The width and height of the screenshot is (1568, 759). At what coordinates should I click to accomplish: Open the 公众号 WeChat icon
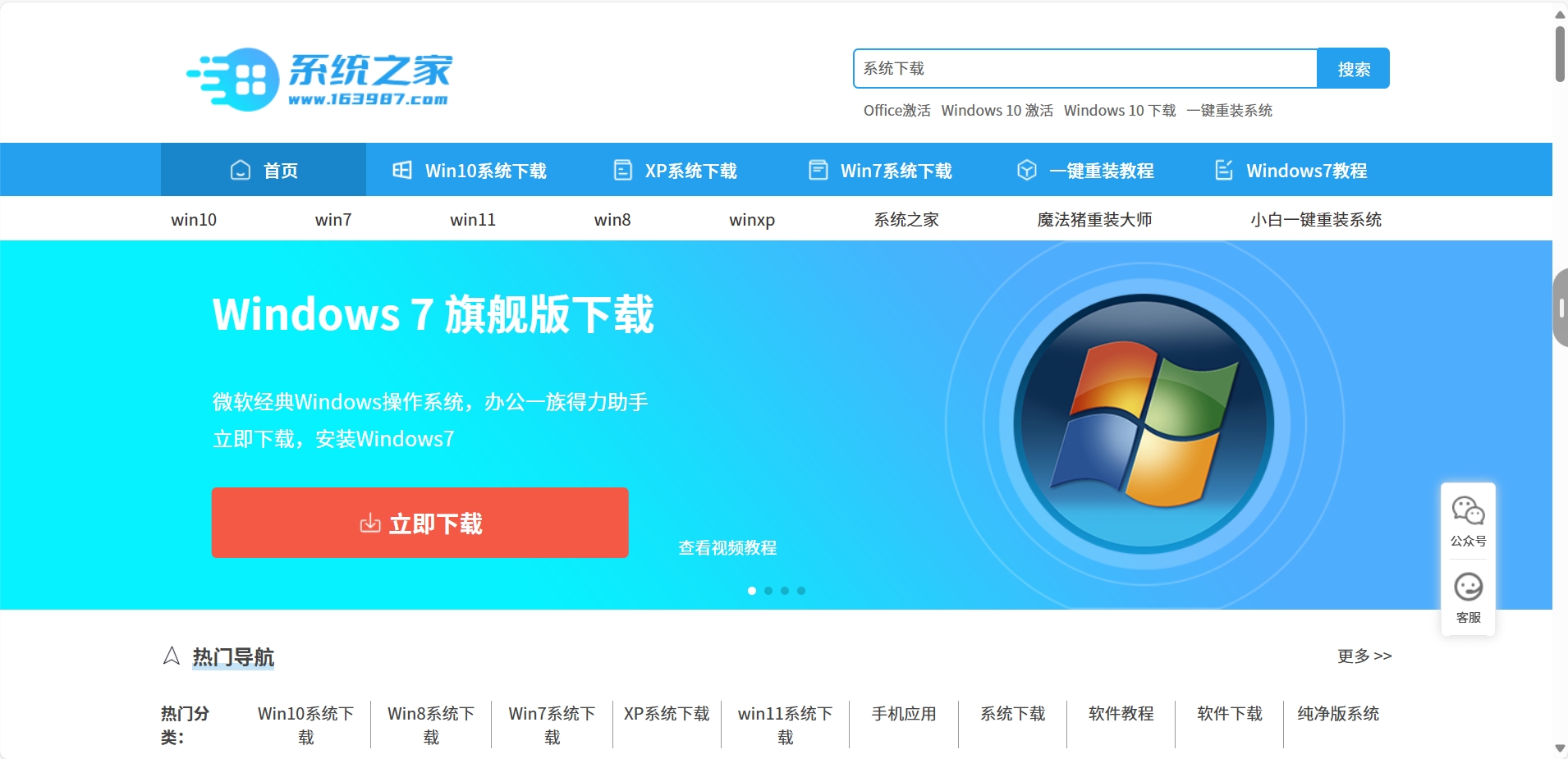coord(1469,511)
